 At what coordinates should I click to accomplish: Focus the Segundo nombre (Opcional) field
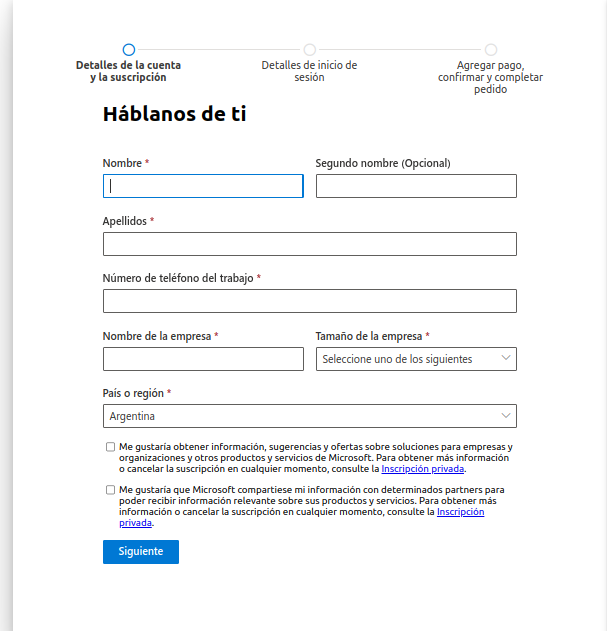(x=416, y=186)
